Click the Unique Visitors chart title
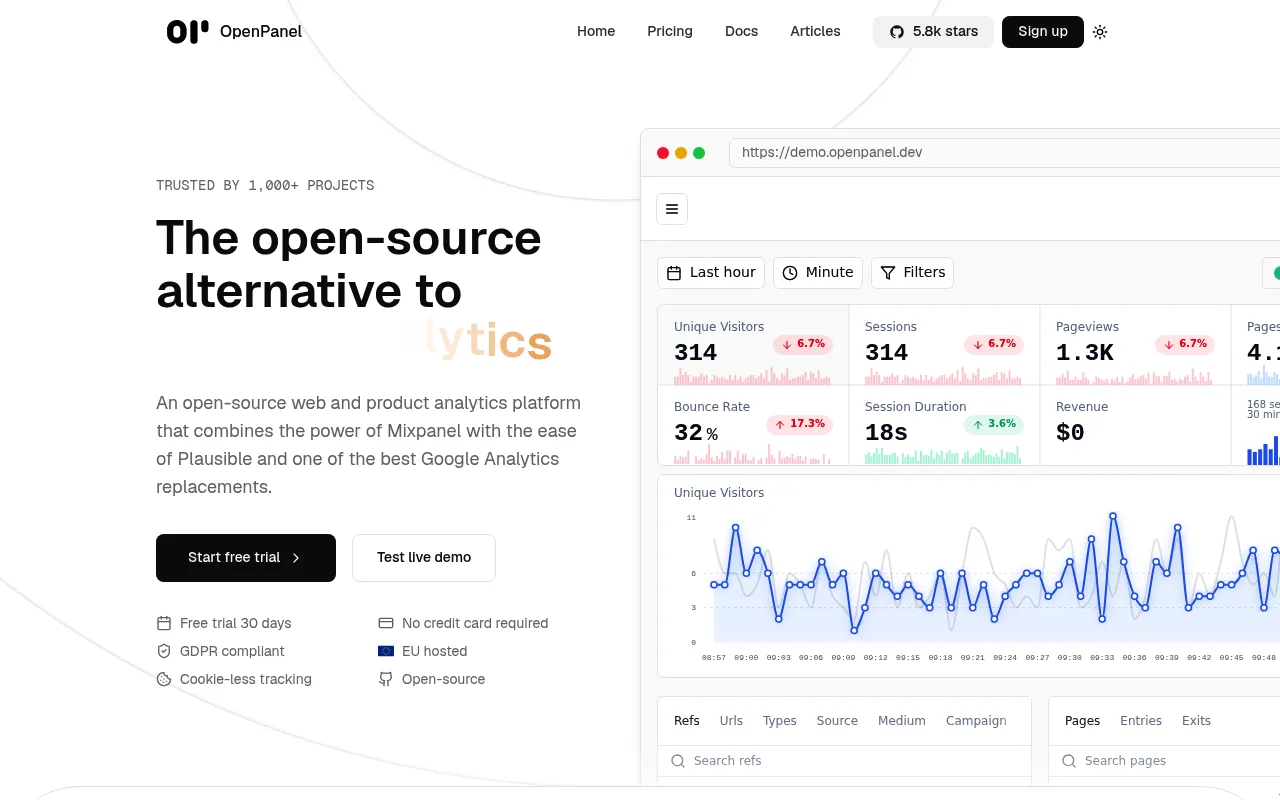Image resolution: width=1280 pixels, height=800 pixels. coord(719,493)
